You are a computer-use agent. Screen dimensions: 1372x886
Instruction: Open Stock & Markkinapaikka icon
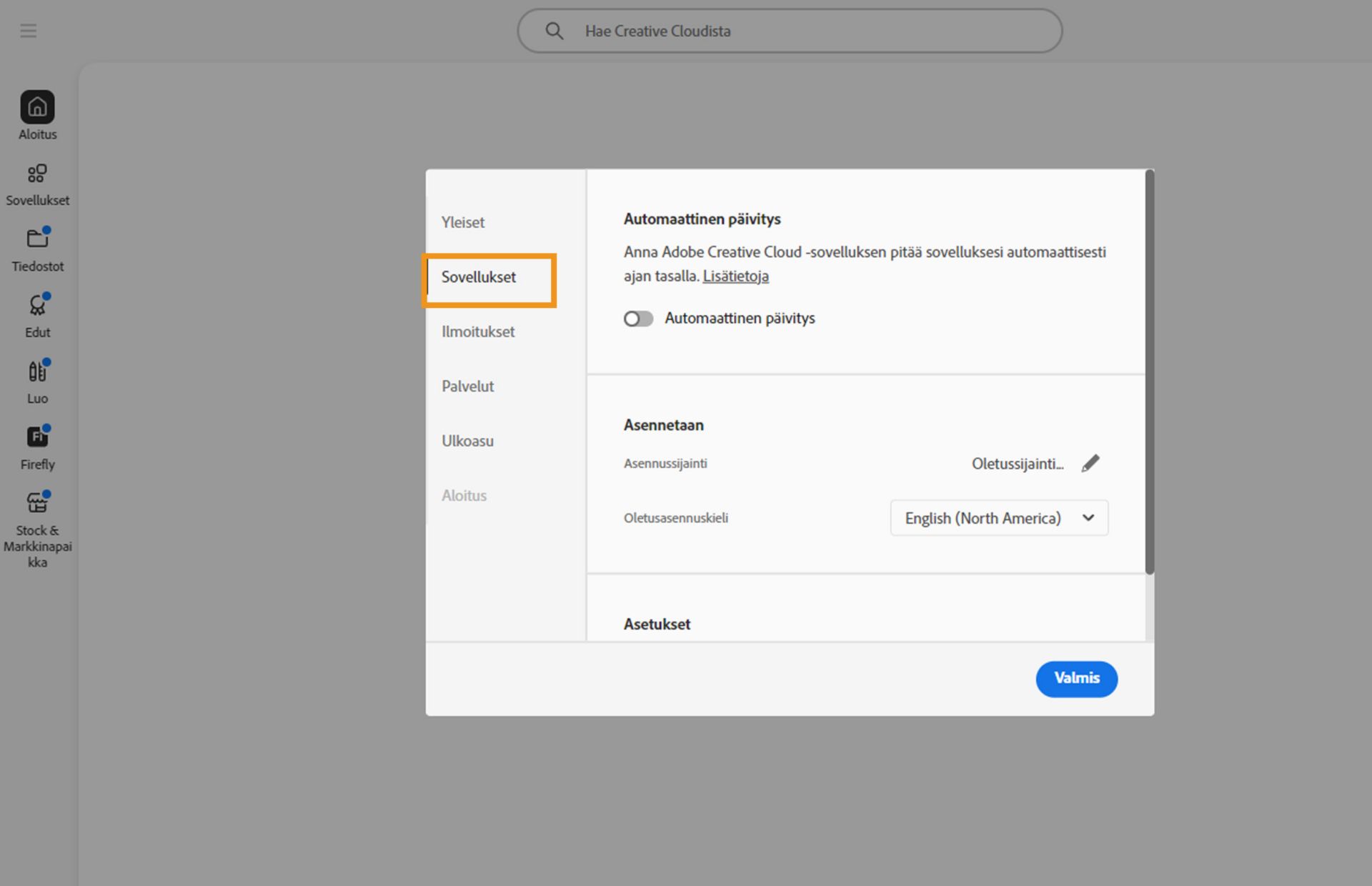click(x=37, y=503)
